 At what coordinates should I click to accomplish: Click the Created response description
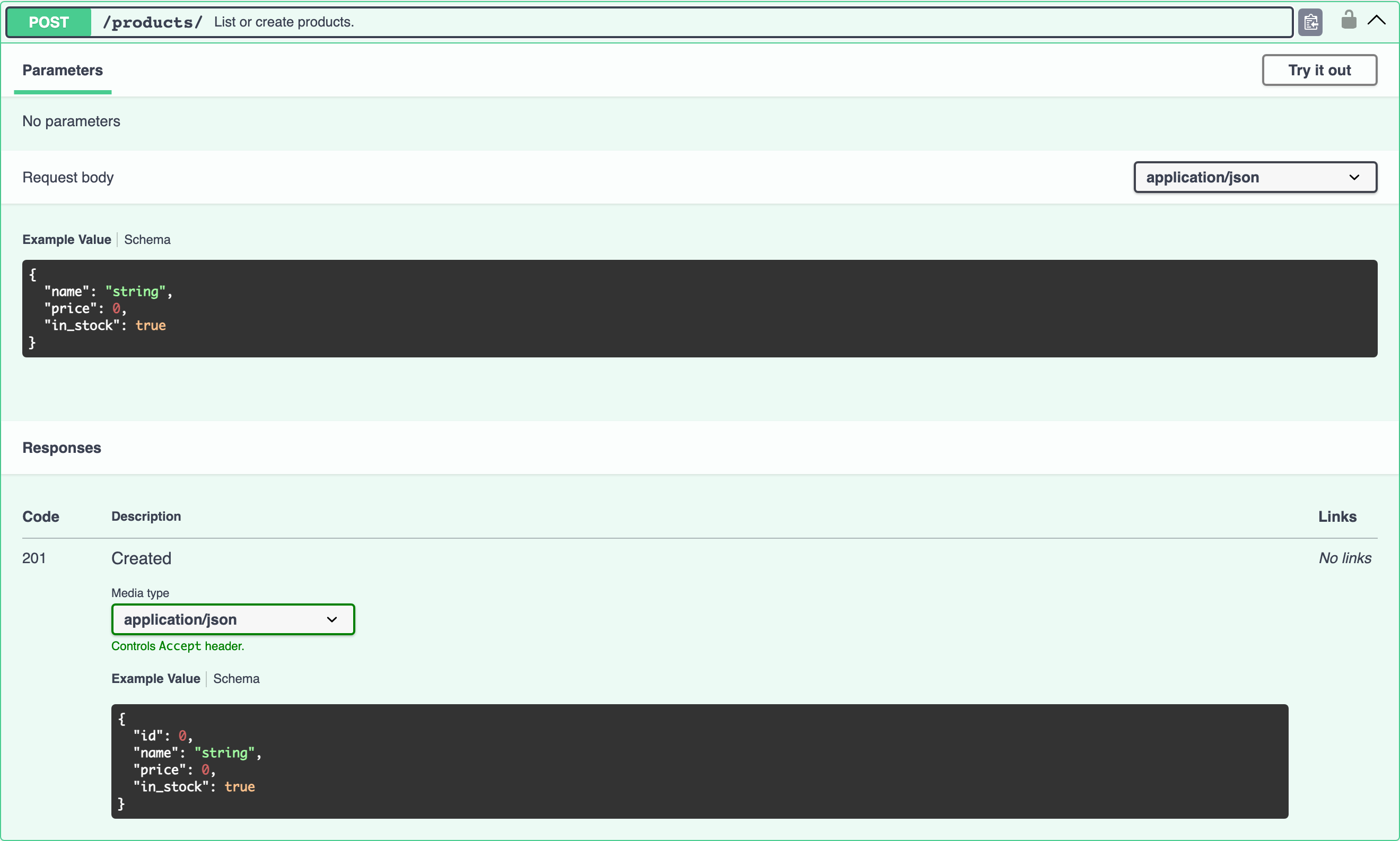(141, 558)
